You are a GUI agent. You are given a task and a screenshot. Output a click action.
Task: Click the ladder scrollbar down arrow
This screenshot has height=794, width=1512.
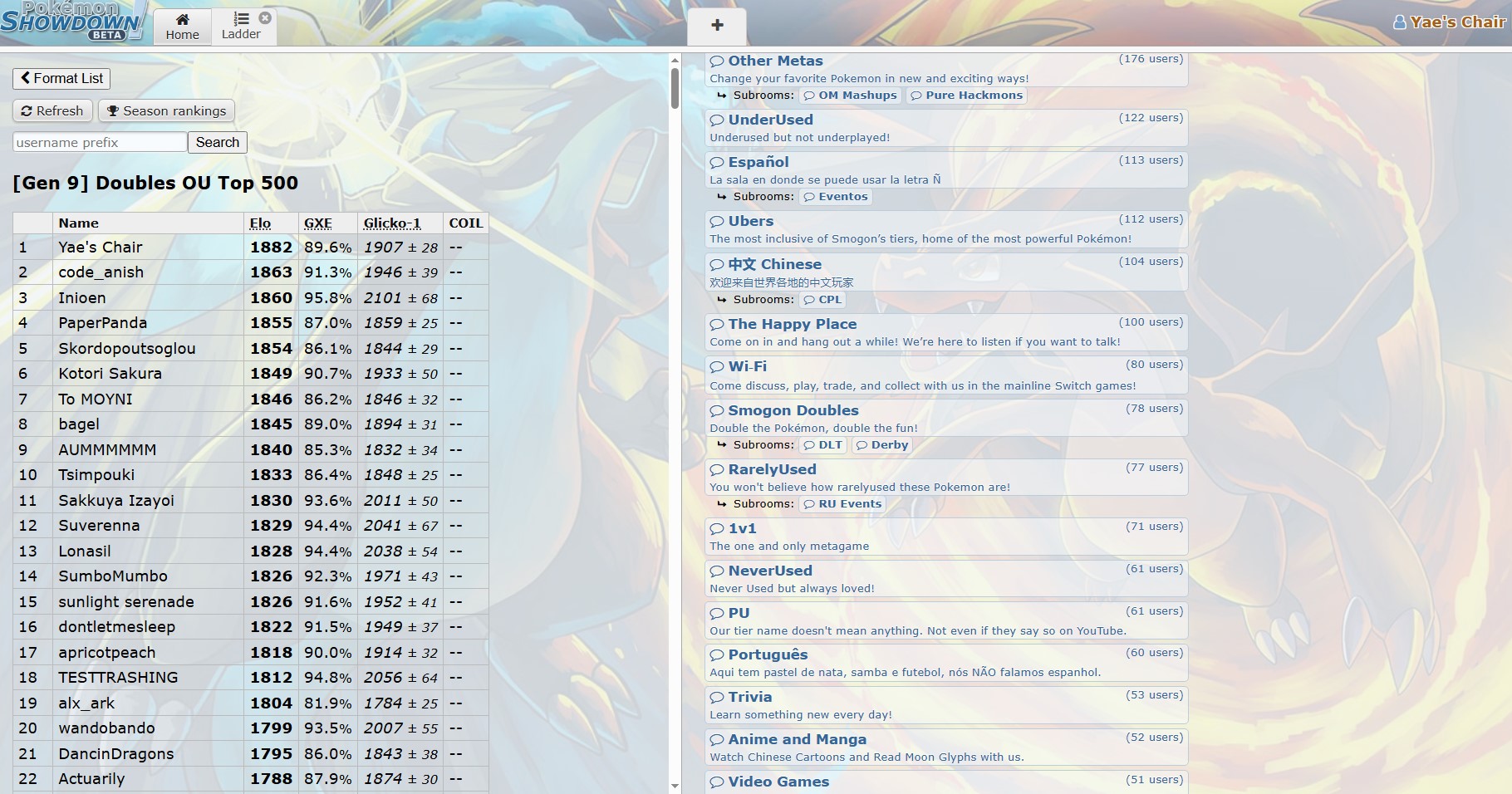tap(675, 786)
